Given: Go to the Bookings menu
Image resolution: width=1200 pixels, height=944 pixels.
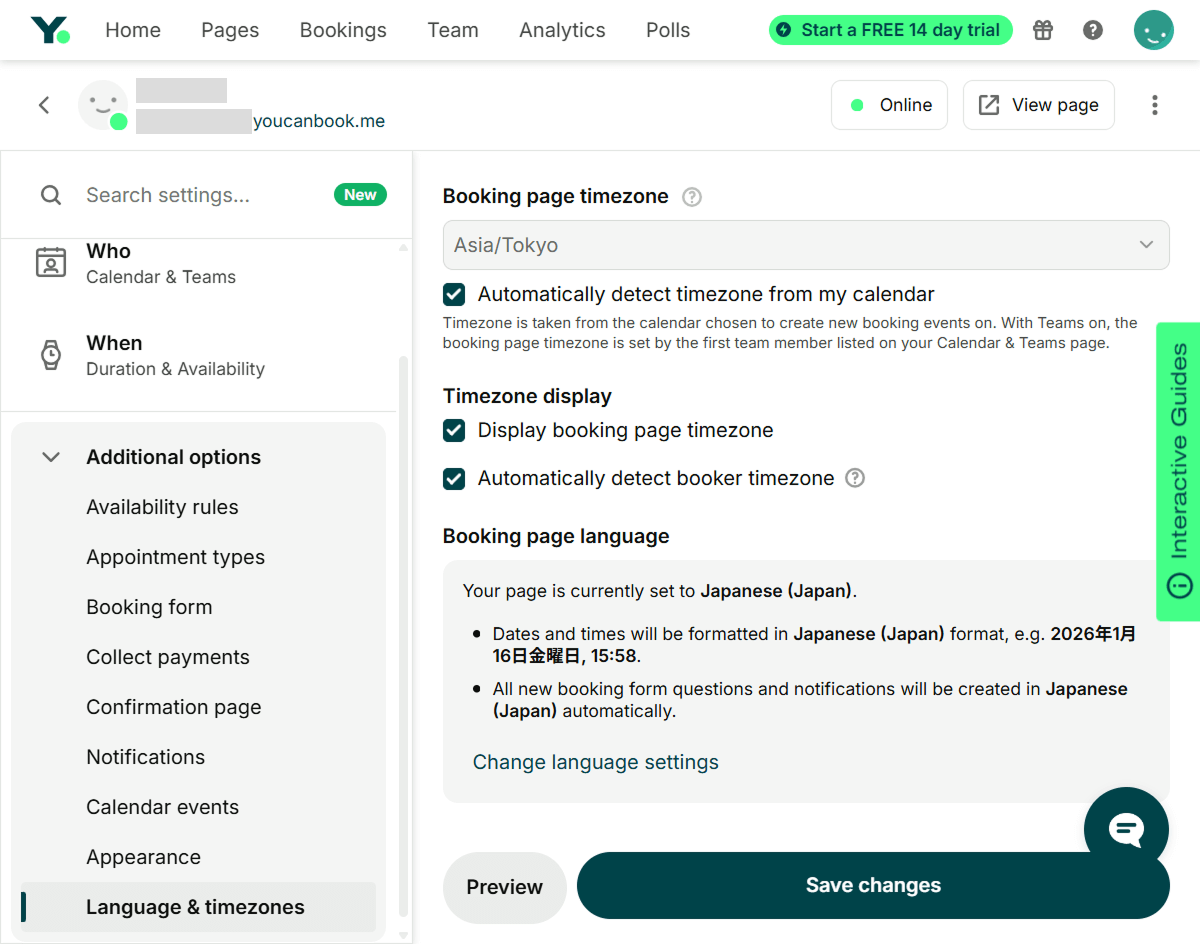Looking at the screenshot, I should click(343, 30).
